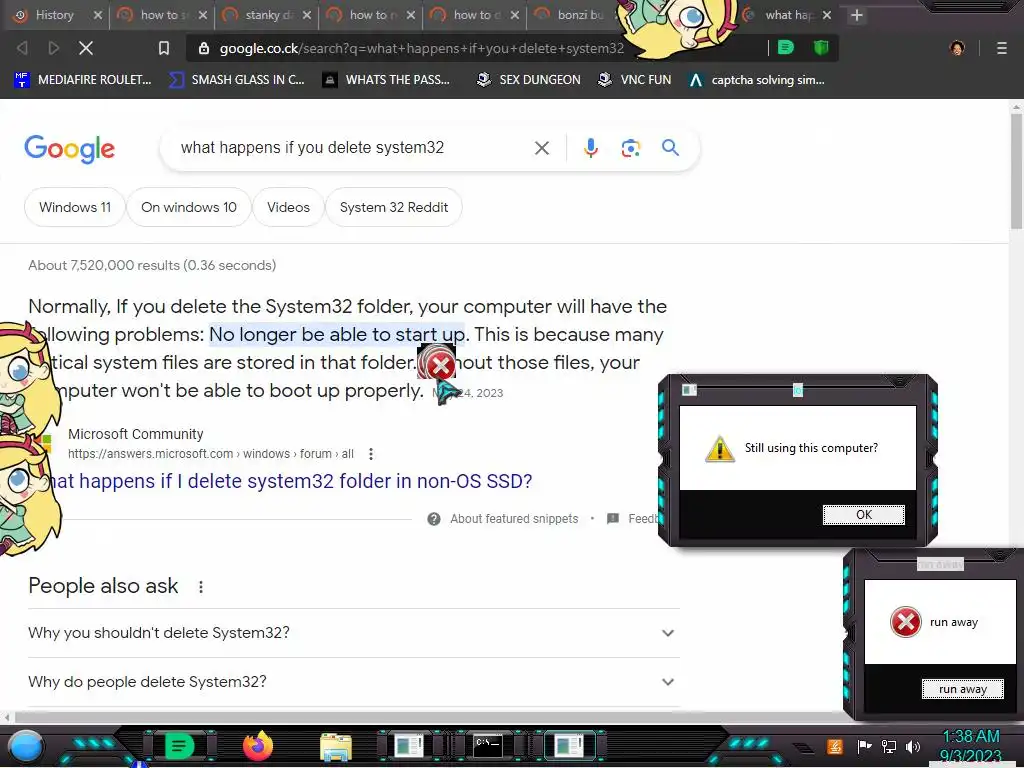Click the taskbar clock showing 1:38 AM

970,736
